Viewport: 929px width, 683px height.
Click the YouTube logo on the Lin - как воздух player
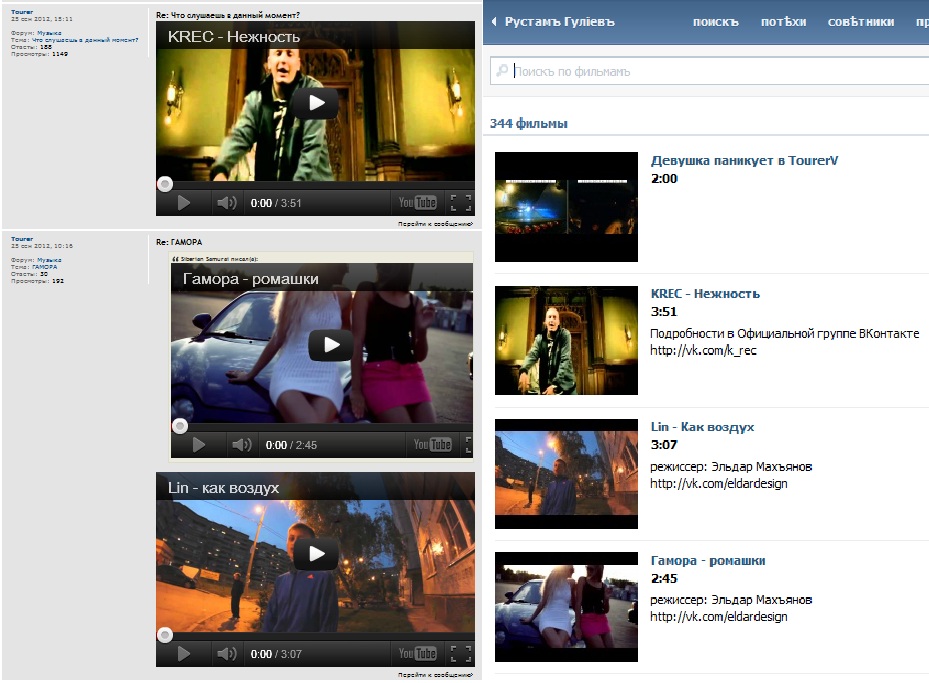(x=418, y=653)
